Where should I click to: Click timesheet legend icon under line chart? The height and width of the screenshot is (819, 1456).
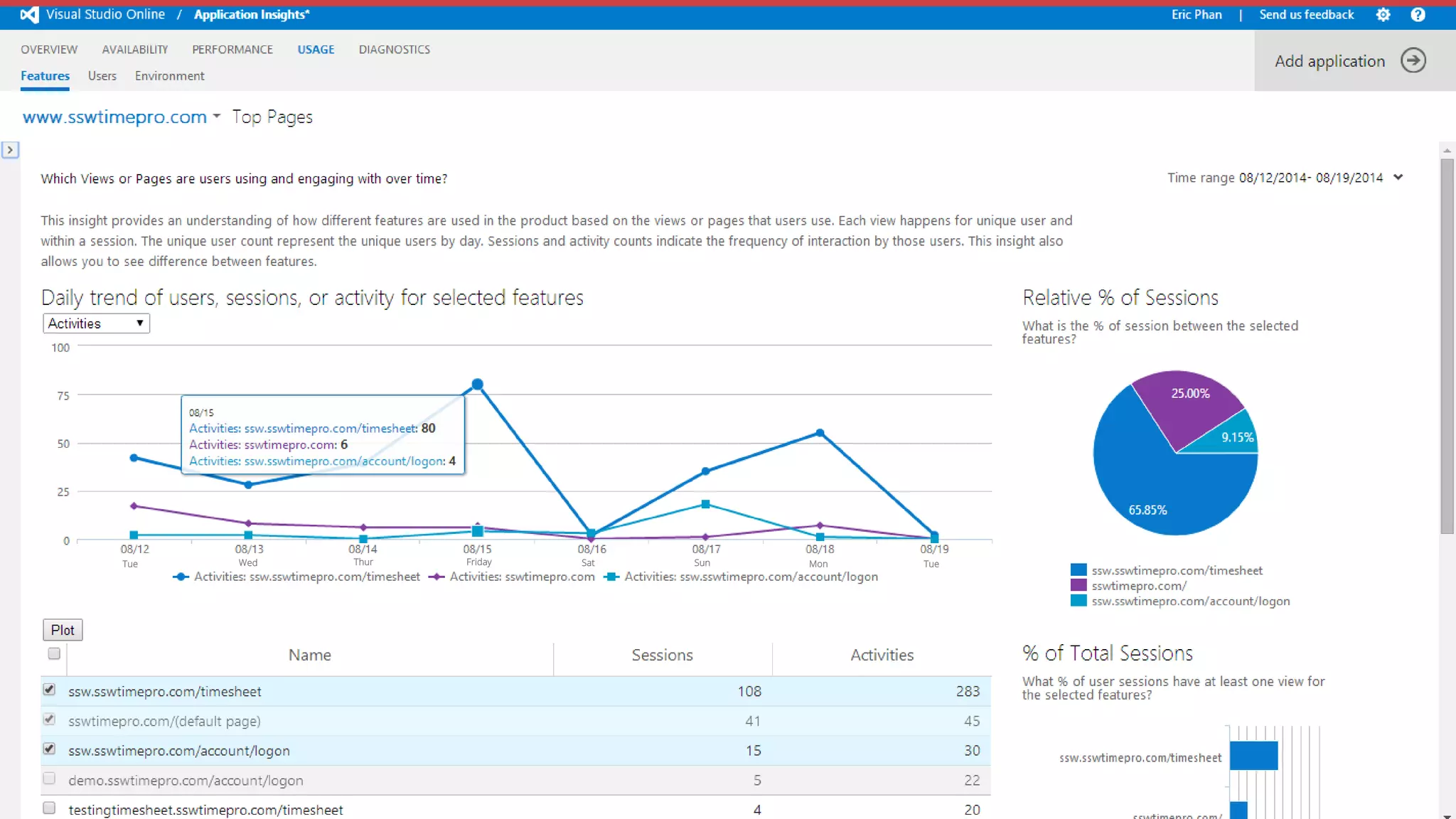pos(181,577)
